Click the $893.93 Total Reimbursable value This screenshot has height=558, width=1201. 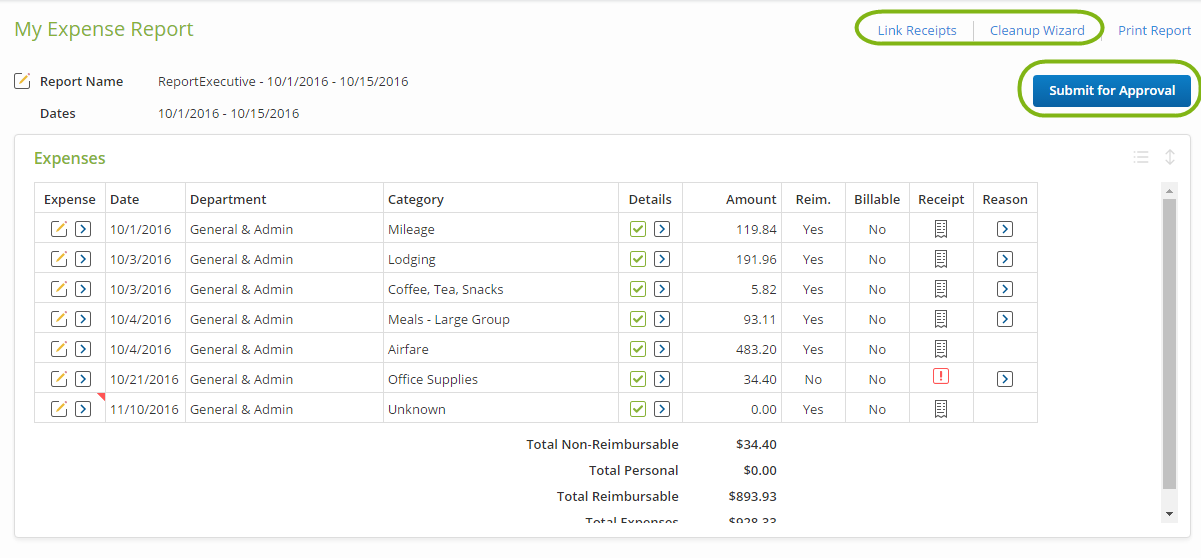tap(752, 496)
